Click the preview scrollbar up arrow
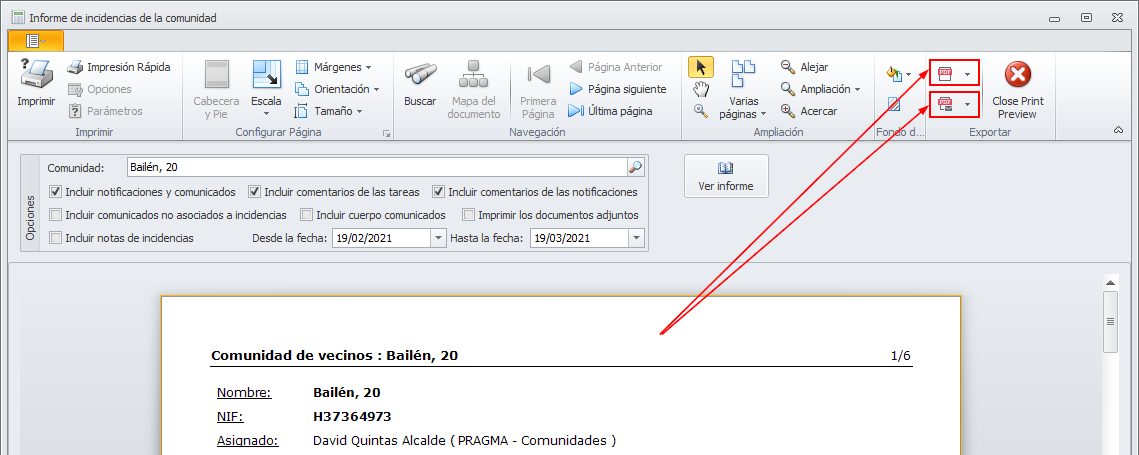1139x455 pixels. coord(1110,283)
